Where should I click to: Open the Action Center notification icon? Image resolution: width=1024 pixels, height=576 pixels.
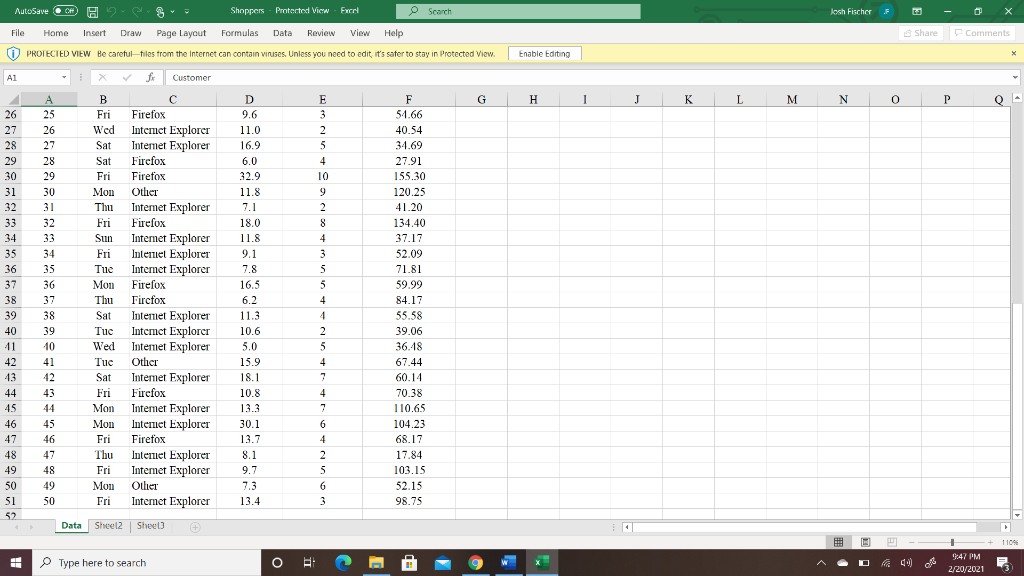1003,562
